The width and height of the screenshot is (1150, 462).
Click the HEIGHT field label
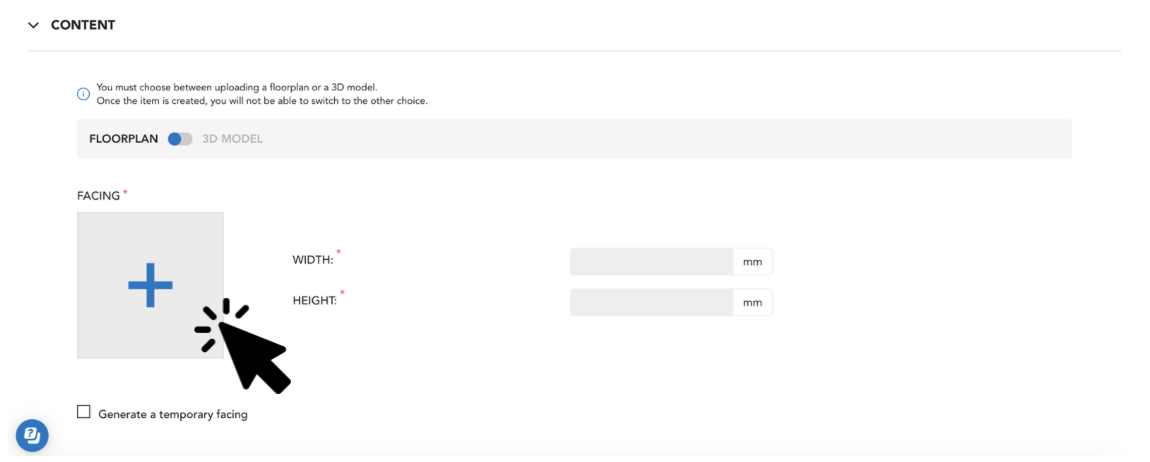pyautogui.click(x=315, y=299)
